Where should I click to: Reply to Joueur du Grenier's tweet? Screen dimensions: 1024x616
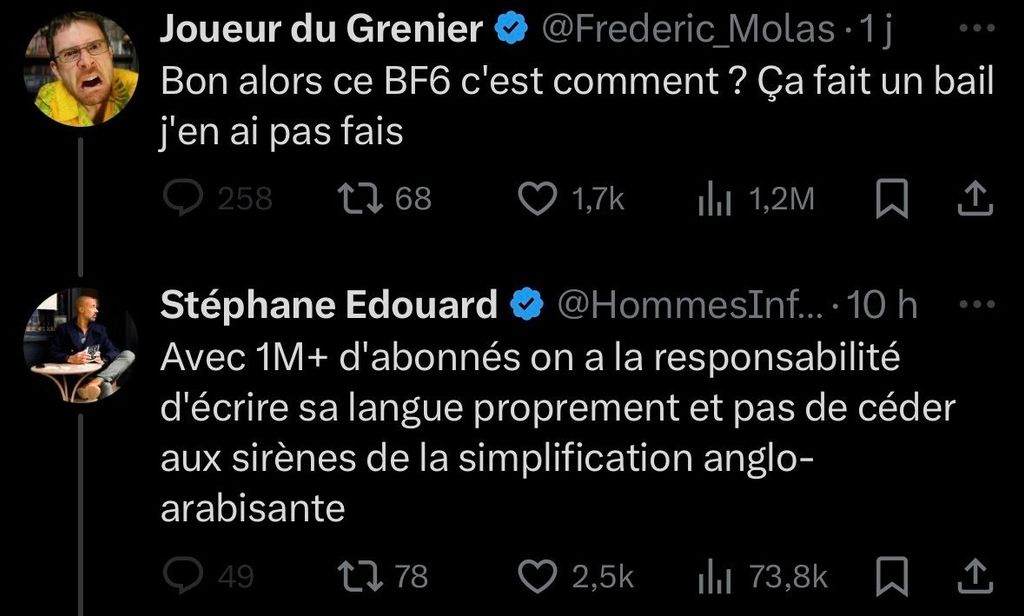point(185,199)
